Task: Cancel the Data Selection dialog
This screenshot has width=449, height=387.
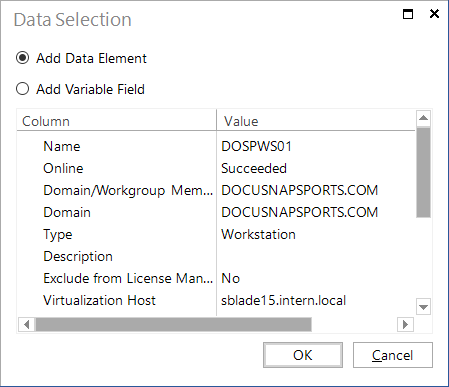Action: [393, 355]
